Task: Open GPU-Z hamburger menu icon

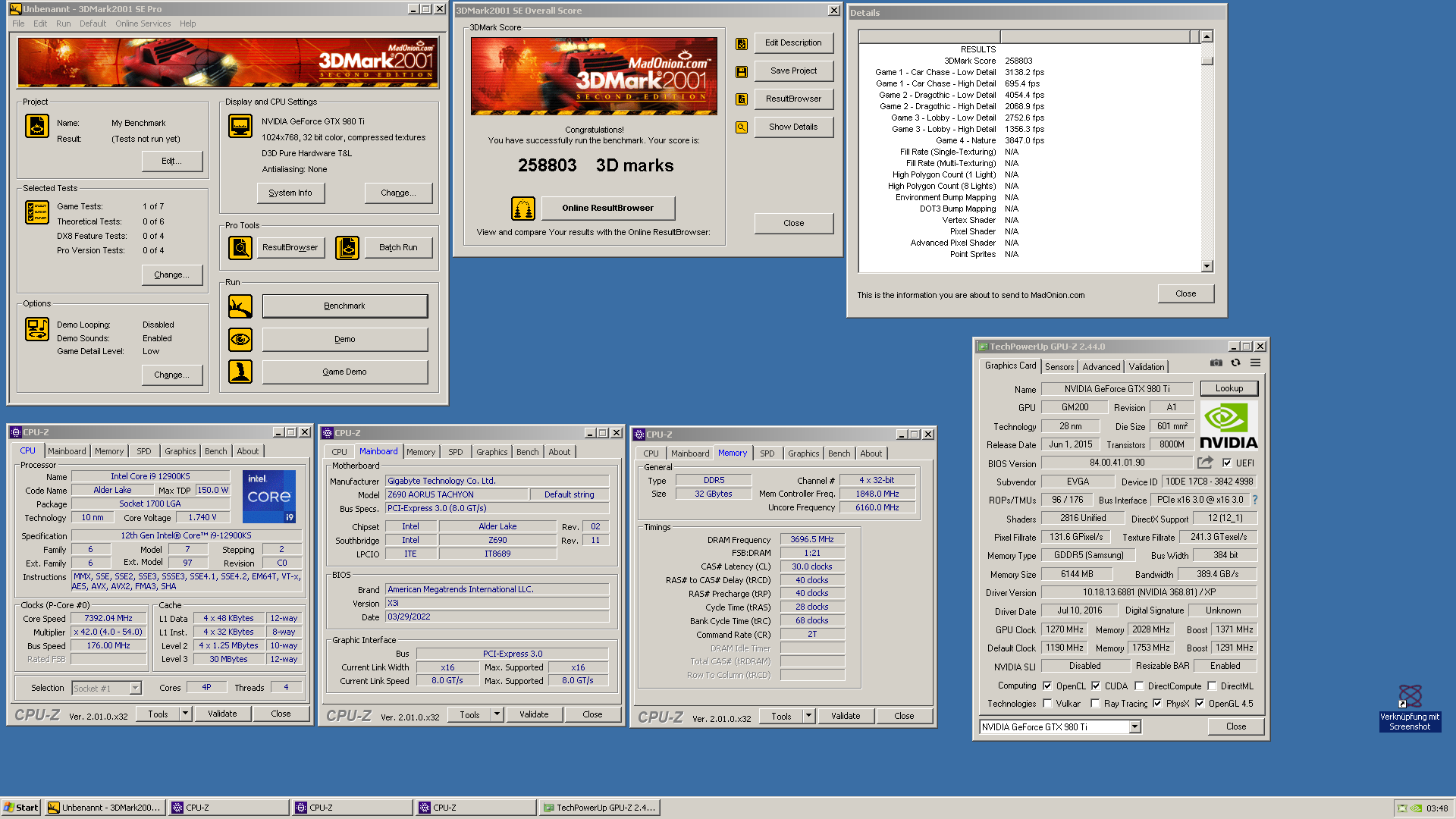Action: coord(1256,363)
